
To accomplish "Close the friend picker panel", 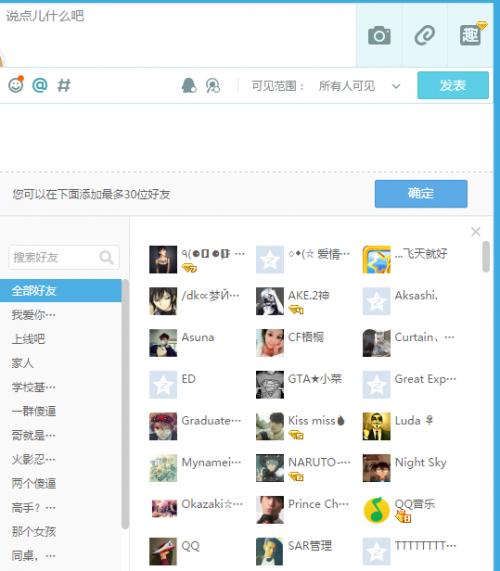I will point(476,232).
